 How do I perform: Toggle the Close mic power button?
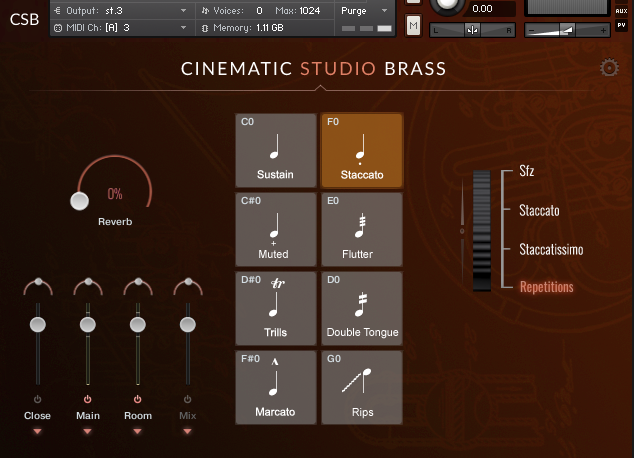pyautogui.click(x=38, y=399)
